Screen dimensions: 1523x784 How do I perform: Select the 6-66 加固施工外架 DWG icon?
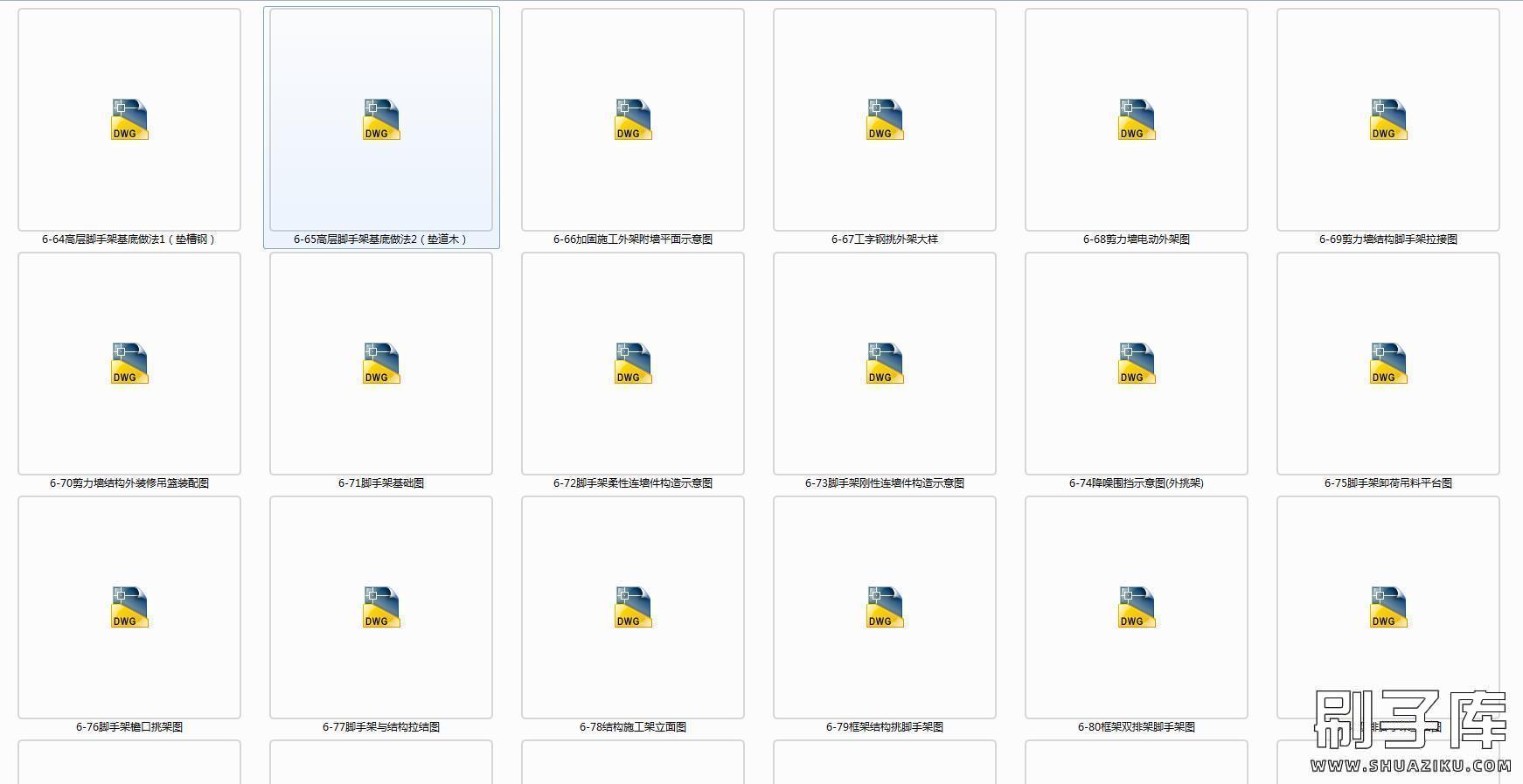click(633, 120)
